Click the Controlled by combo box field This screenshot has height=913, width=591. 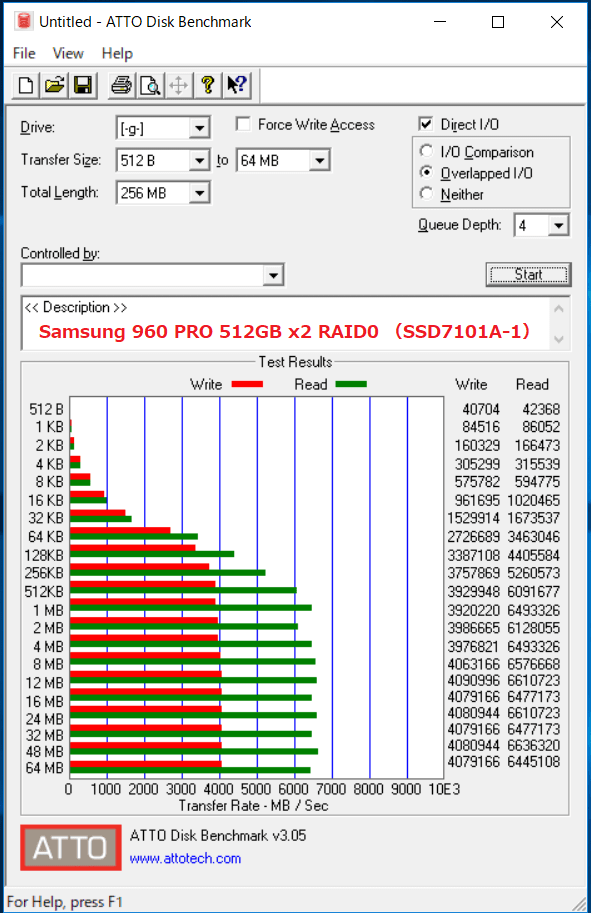click(153, 275)
